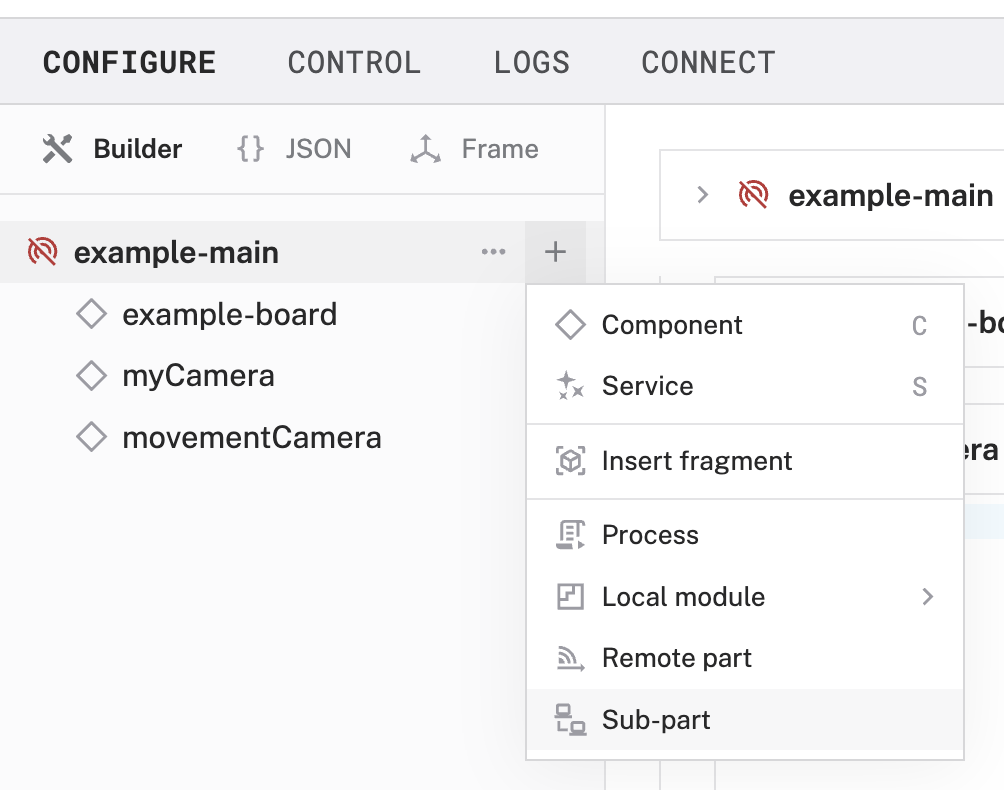Open the example-main options menu with ellipsis
This screenshot has height=790, width=1004.
click(493, 252)
